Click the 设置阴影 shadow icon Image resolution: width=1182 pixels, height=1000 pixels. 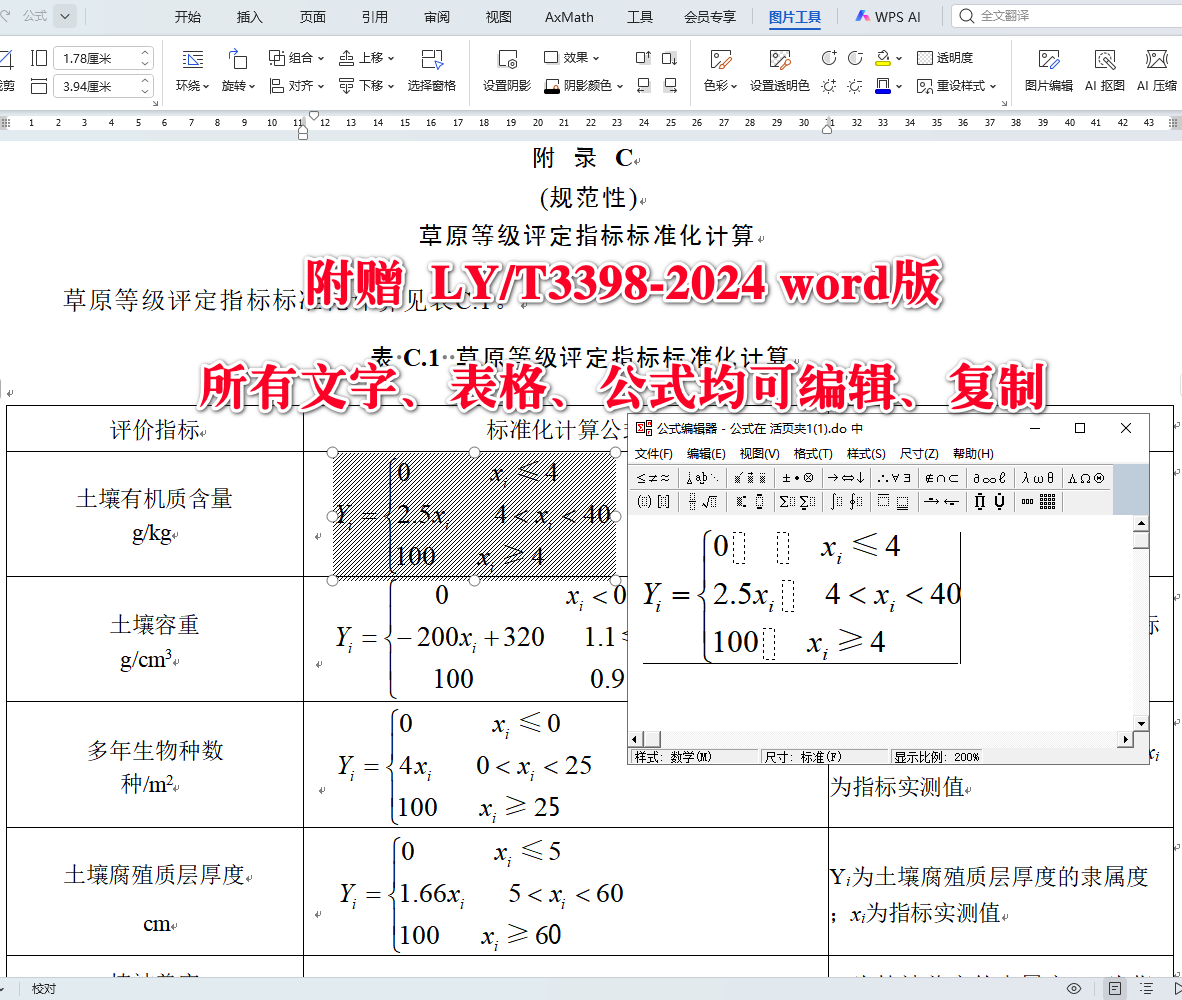click(505, 71)
